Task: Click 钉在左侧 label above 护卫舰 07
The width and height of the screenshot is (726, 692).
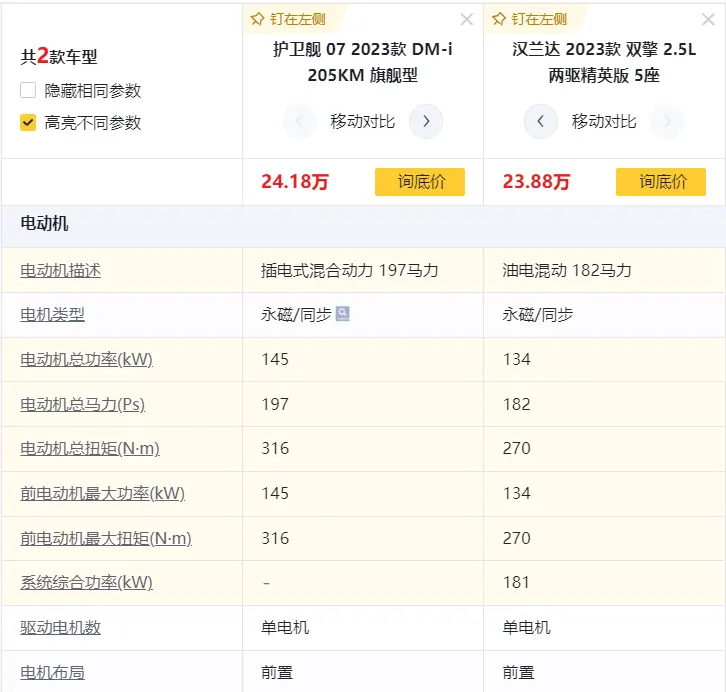Action: click(x=297, y=19)
